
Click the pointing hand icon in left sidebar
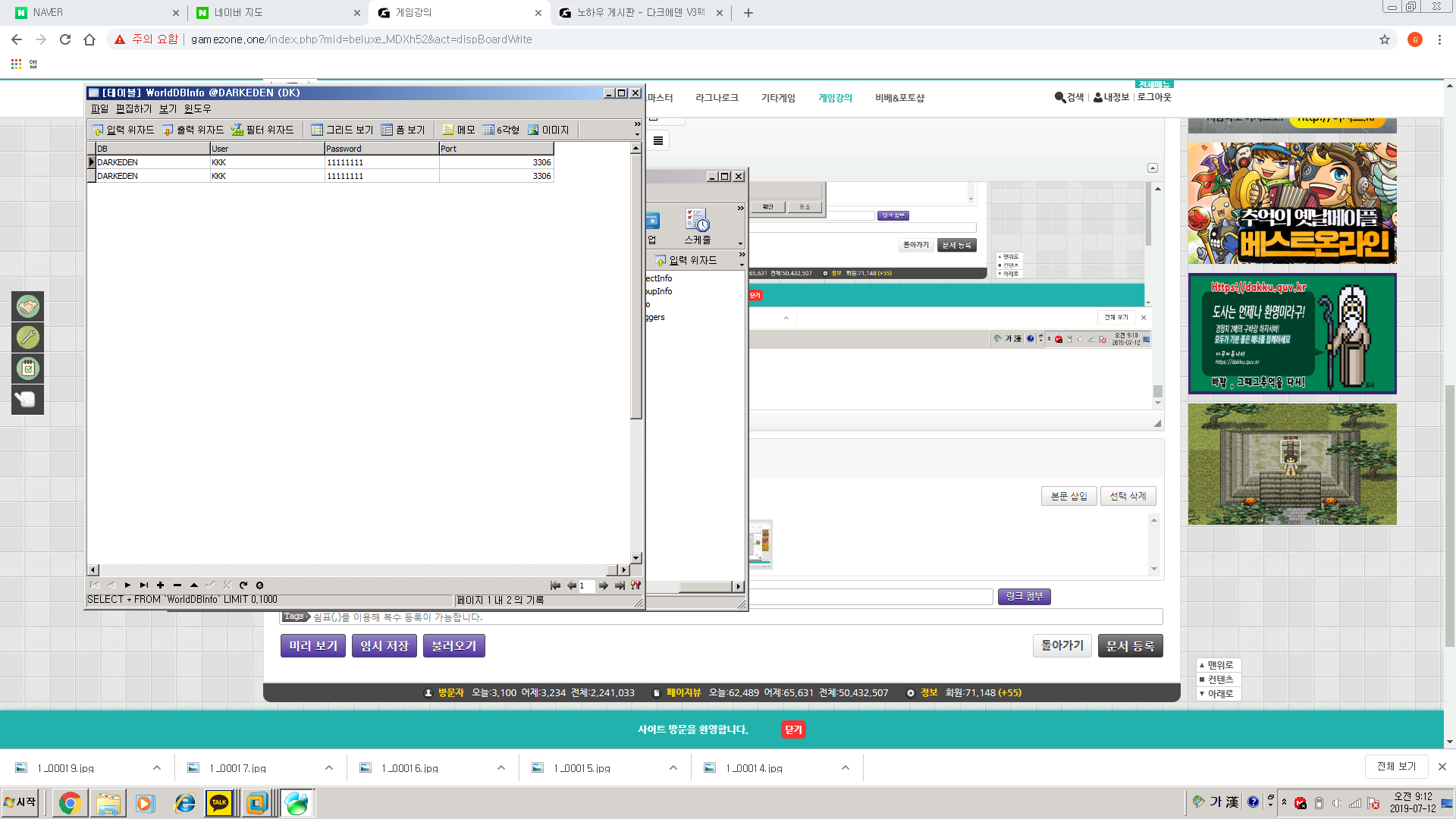point(28,400)
